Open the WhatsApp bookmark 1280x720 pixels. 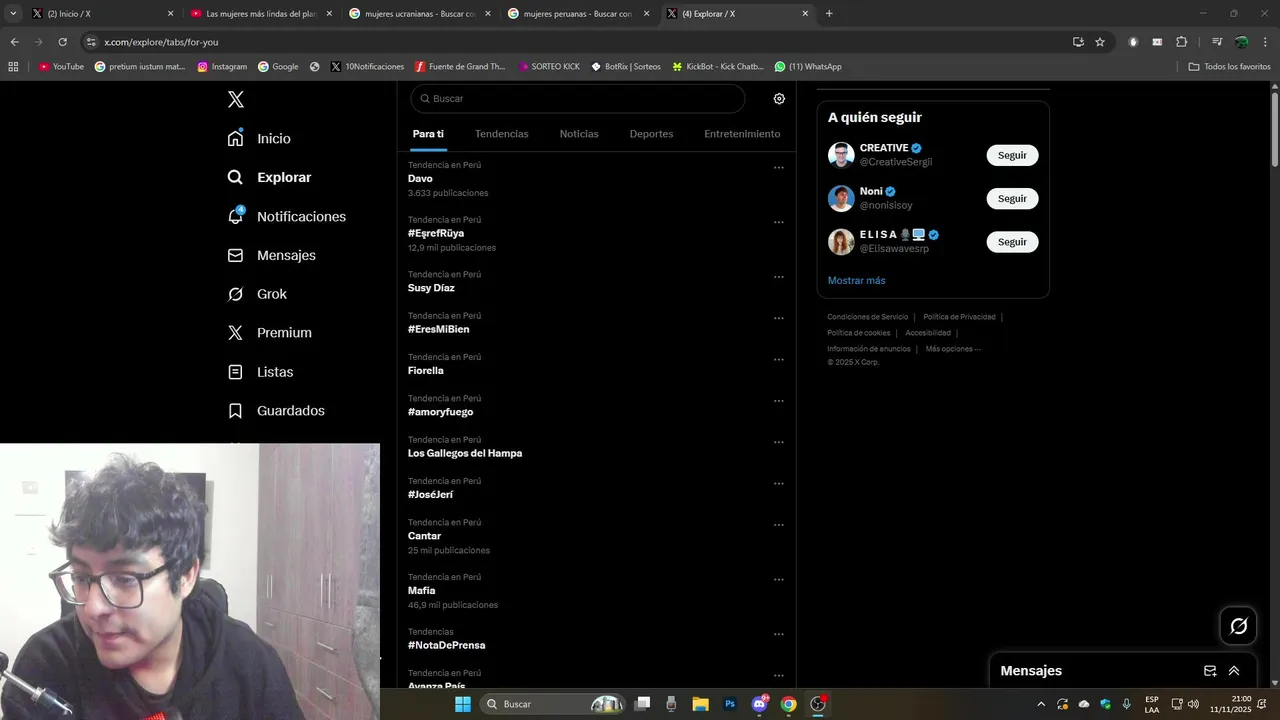[808, 67]
